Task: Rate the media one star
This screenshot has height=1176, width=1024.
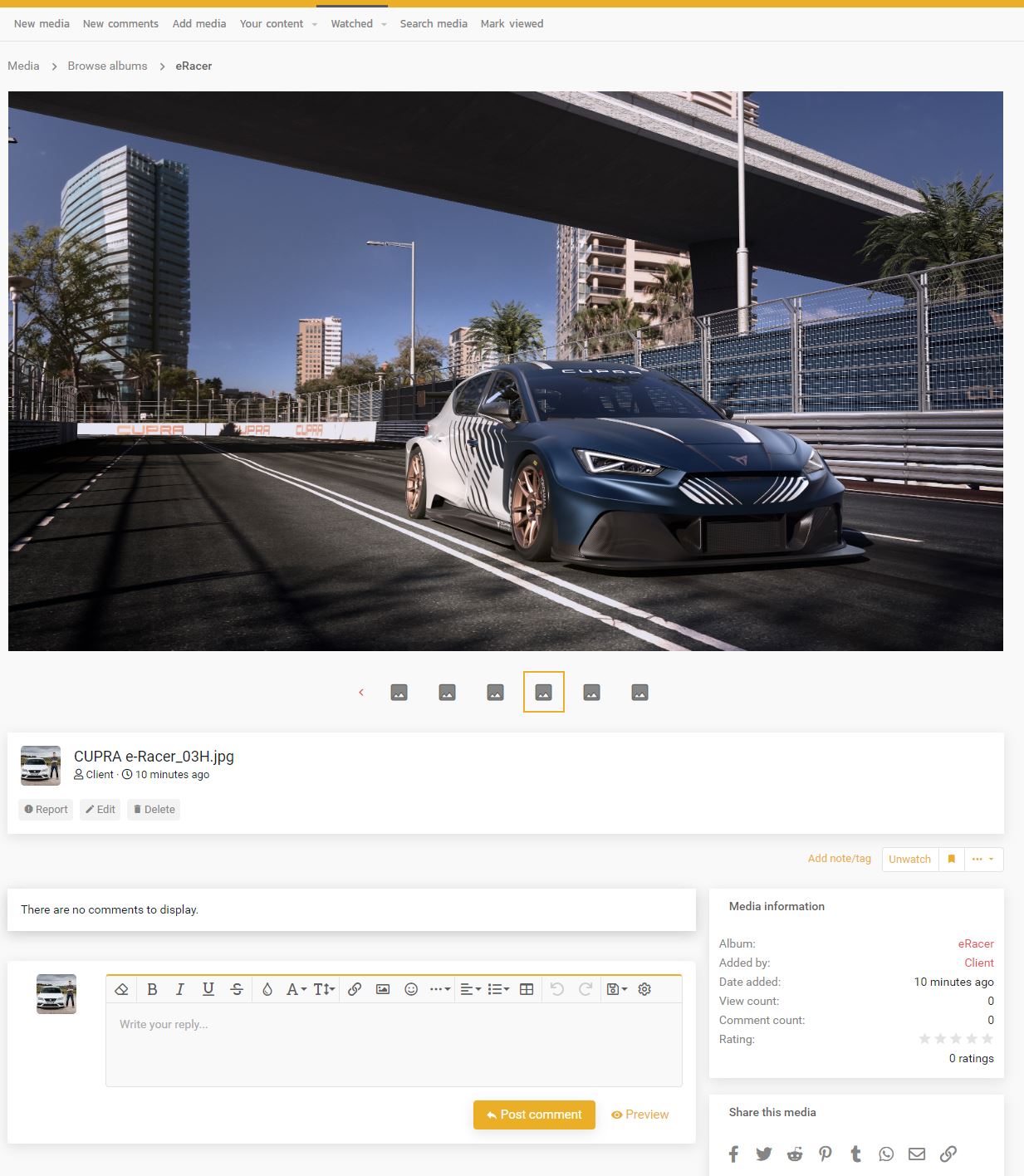Action: coord(924,1039)
